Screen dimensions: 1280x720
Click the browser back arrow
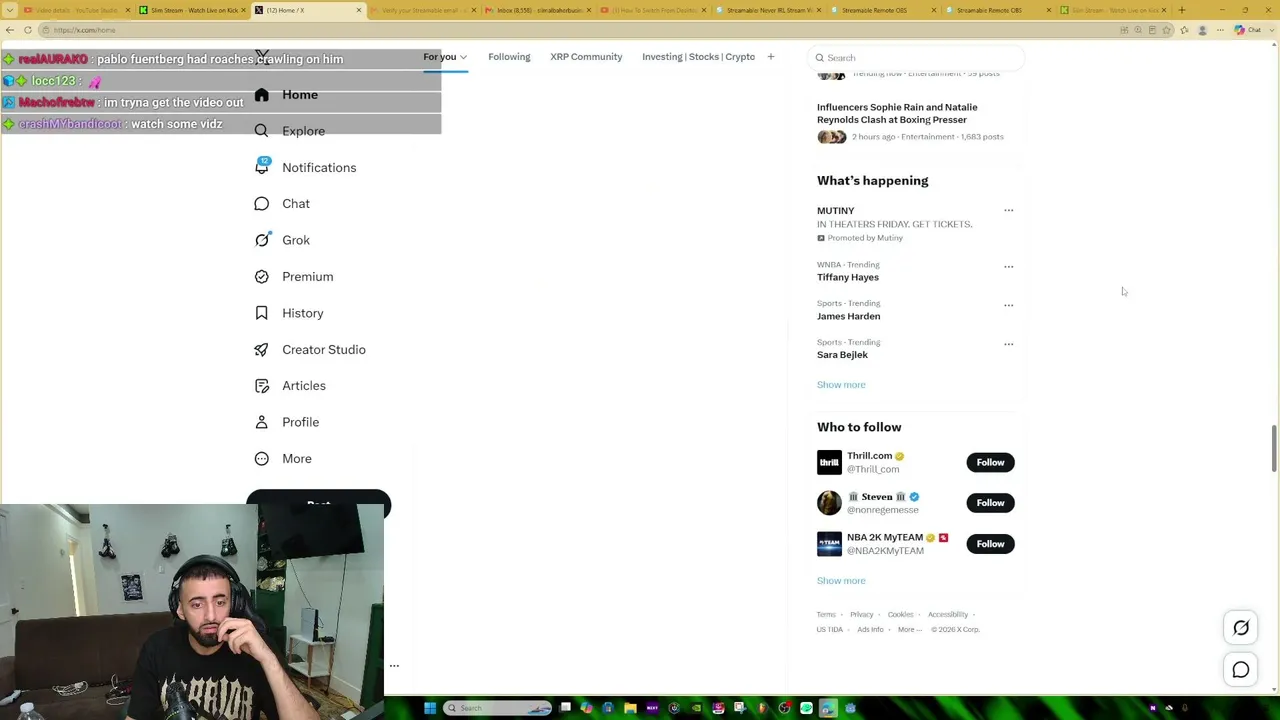click(x=10, y=30)
